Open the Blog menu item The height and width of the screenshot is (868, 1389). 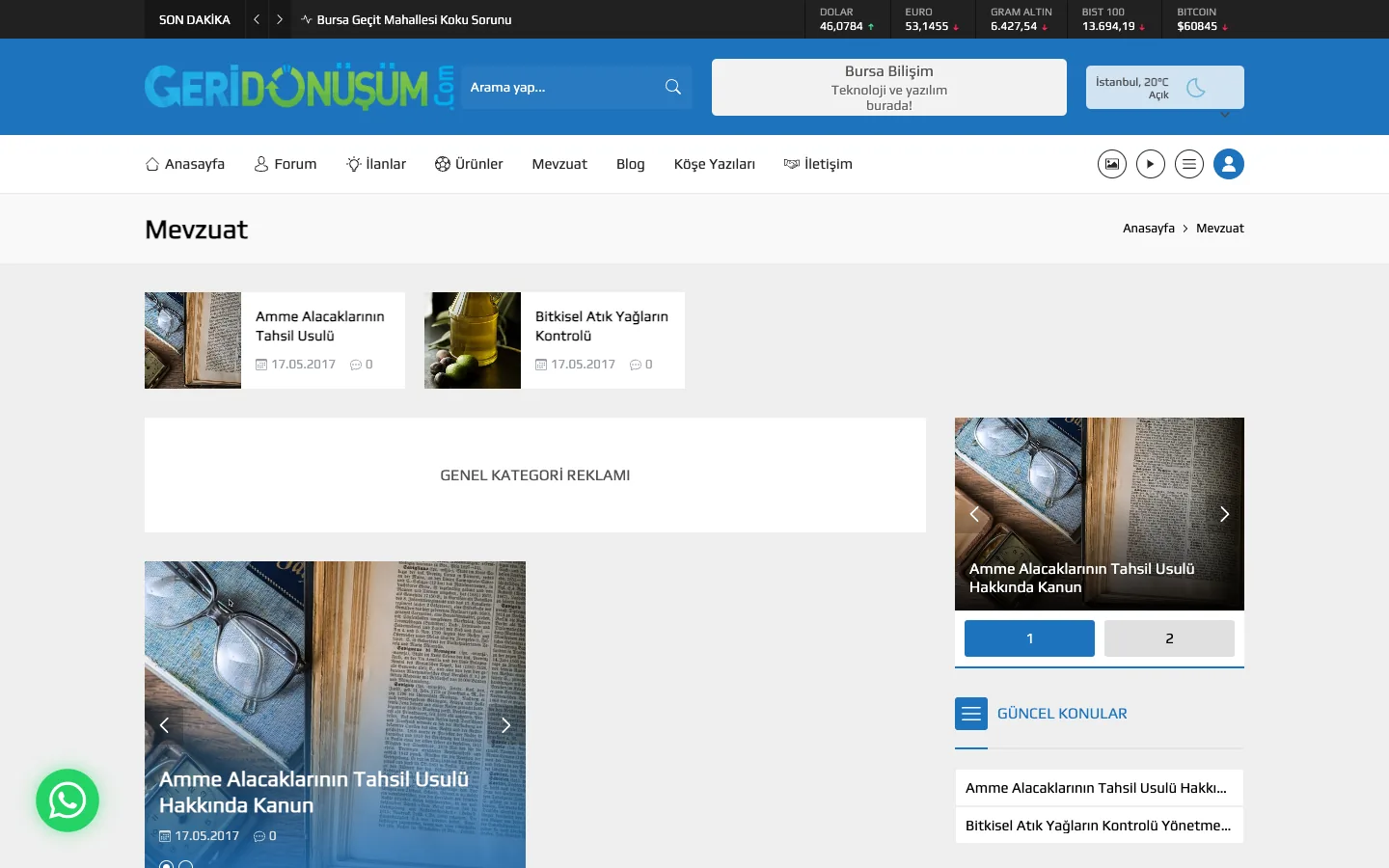[x=631, y=164]
